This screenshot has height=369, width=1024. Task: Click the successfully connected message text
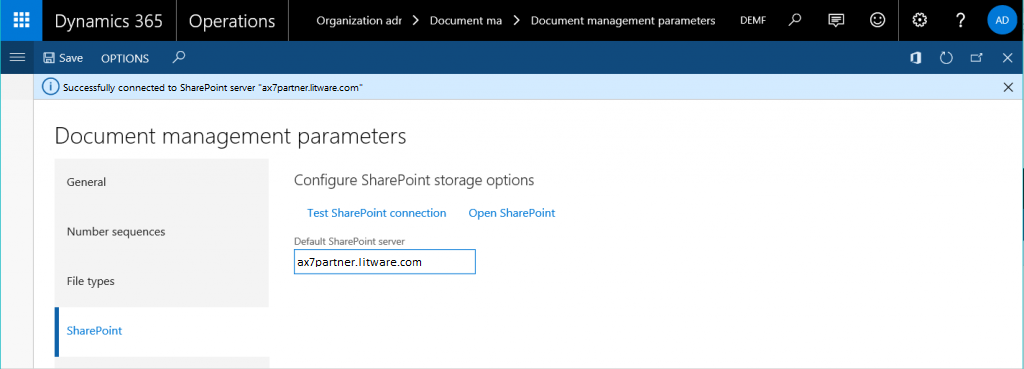(x=213, y=88)
